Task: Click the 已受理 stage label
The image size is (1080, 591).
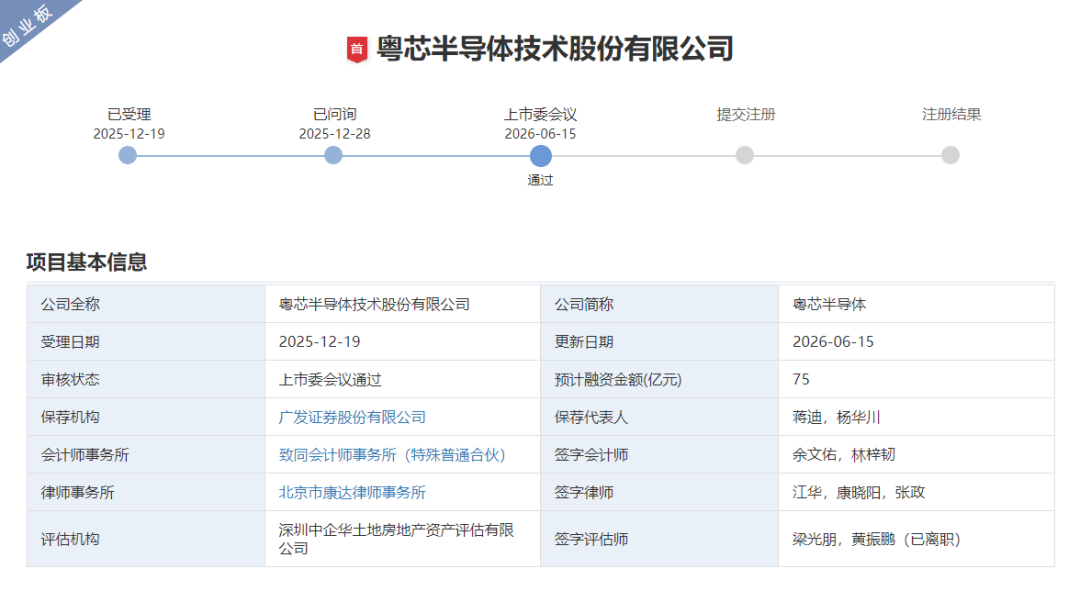Action: [129, 114]
